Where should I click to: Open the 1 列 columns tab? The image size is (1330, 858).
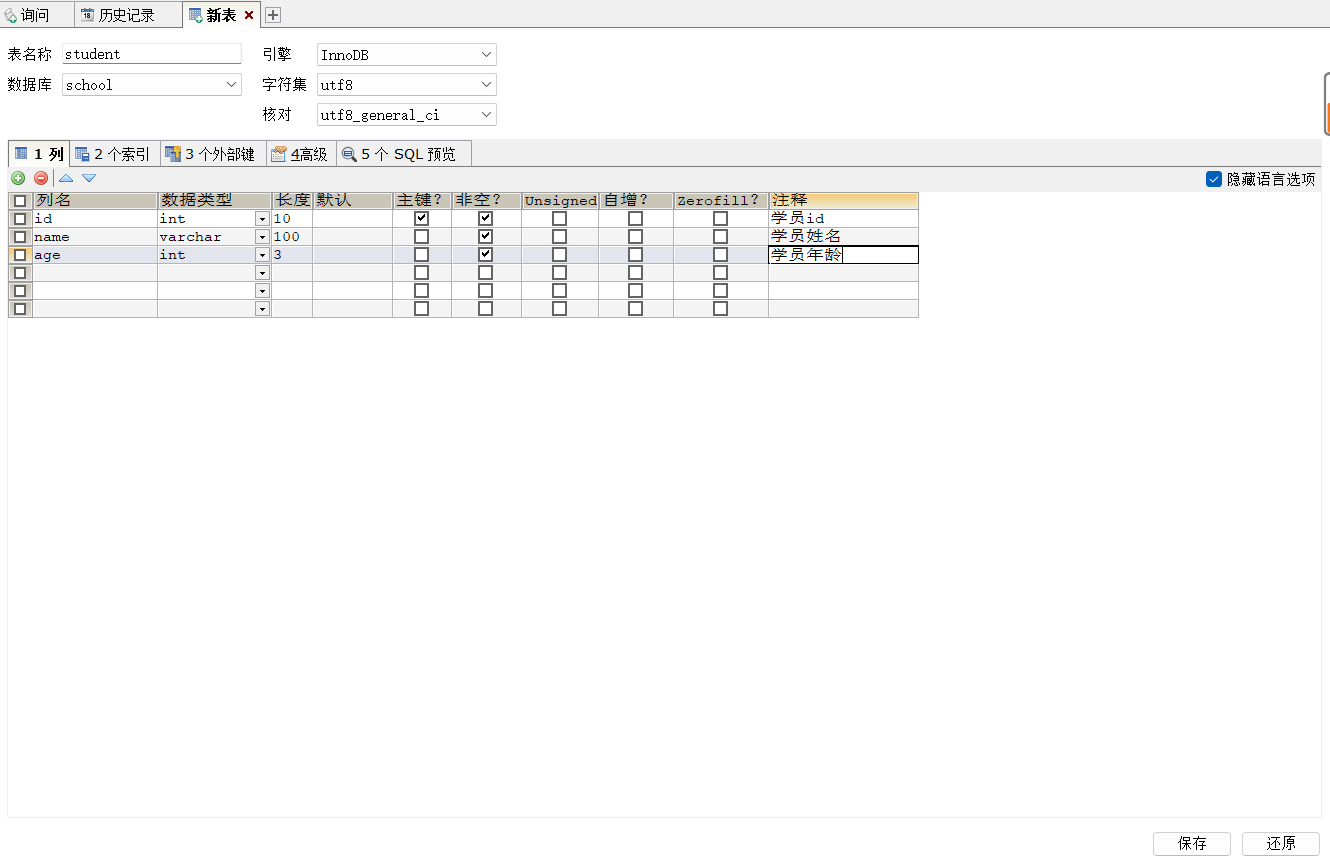[x=39, y=154]
